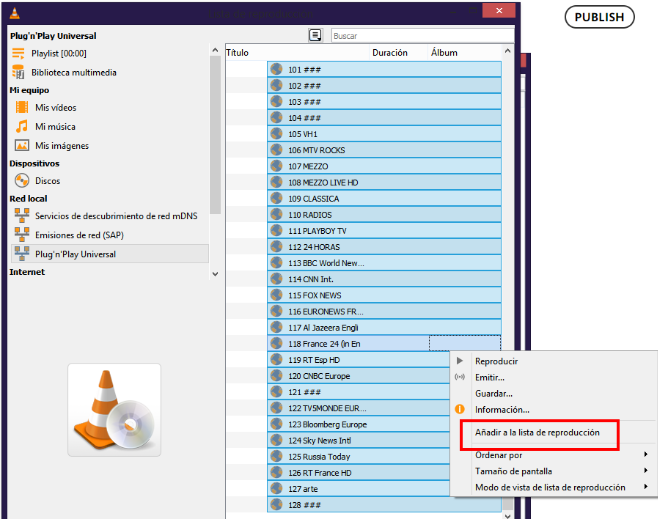Select channel 120 CNBC Europe
Image resolution: width=658 pixels, height=525 pixels.
tap(358, 376)
